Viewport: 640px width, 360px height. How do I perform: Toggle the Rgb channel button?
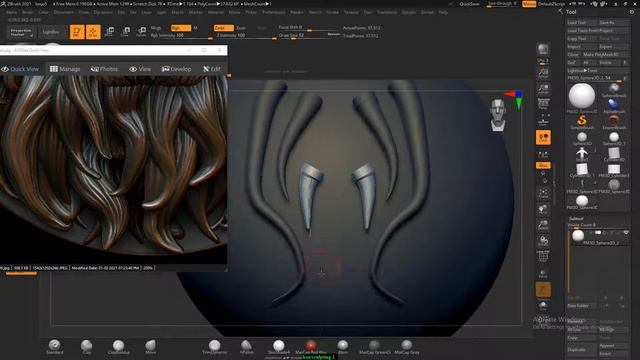click(x=181, y=28)
